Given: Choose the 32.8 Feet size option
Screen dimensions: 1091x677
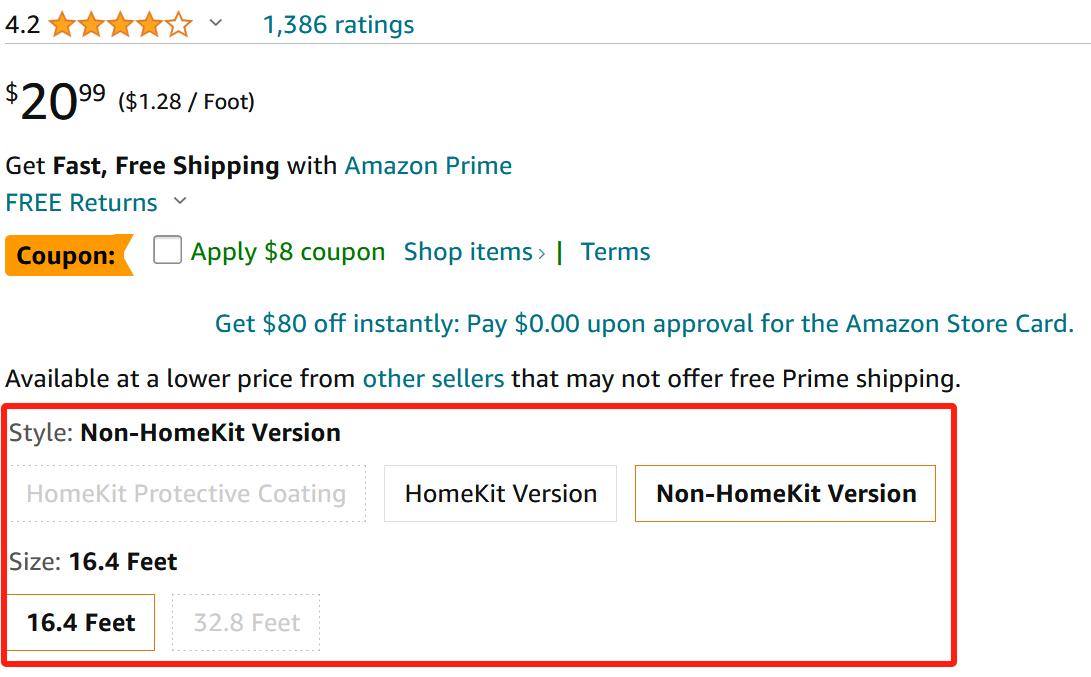Looking at the screenshot, I should (x=246, y=623).
